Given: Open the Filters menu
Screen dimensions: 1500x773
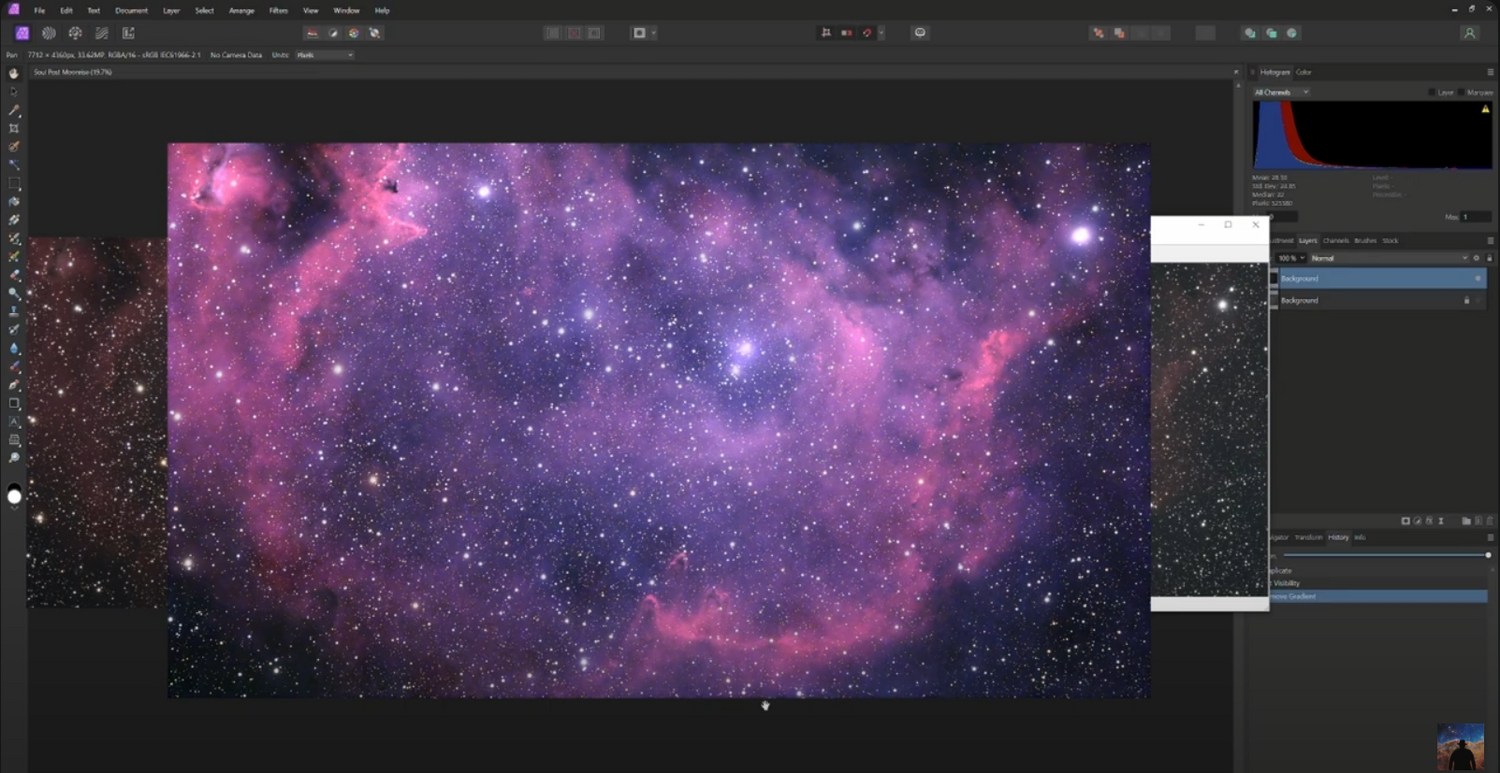Looking at the screenshot, I should point(278,10).
